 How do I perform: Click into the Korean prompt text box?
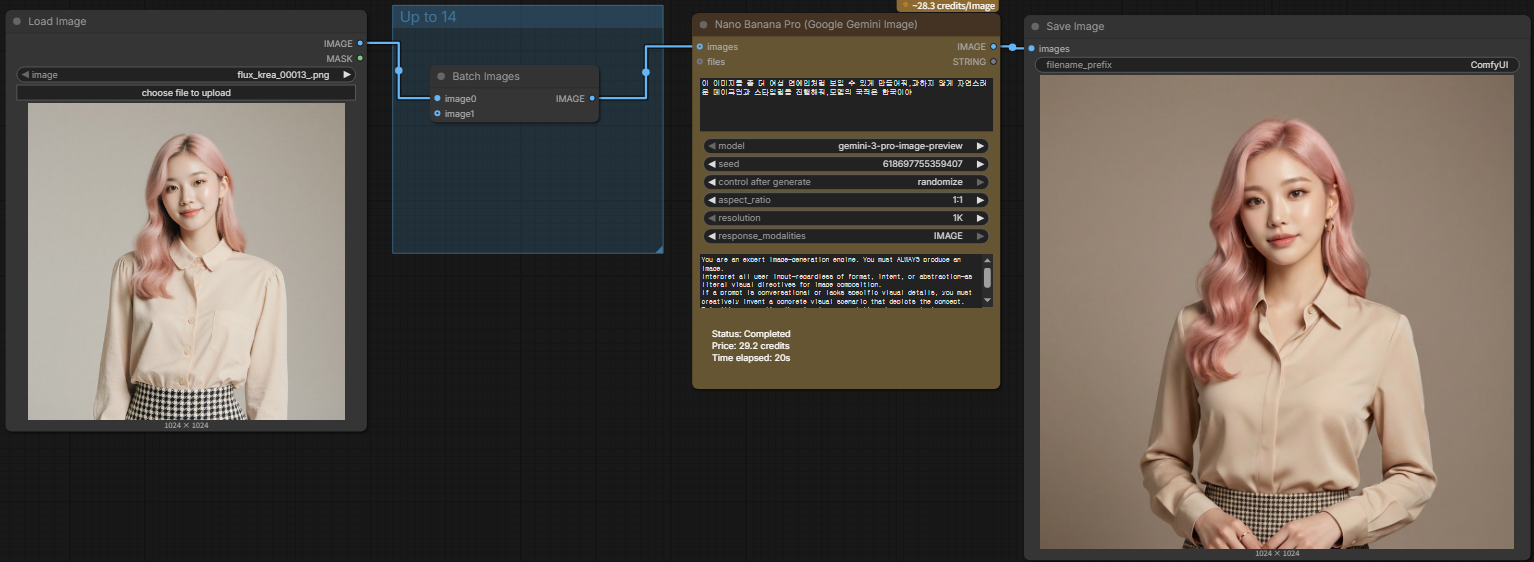(x=846, y=103)
